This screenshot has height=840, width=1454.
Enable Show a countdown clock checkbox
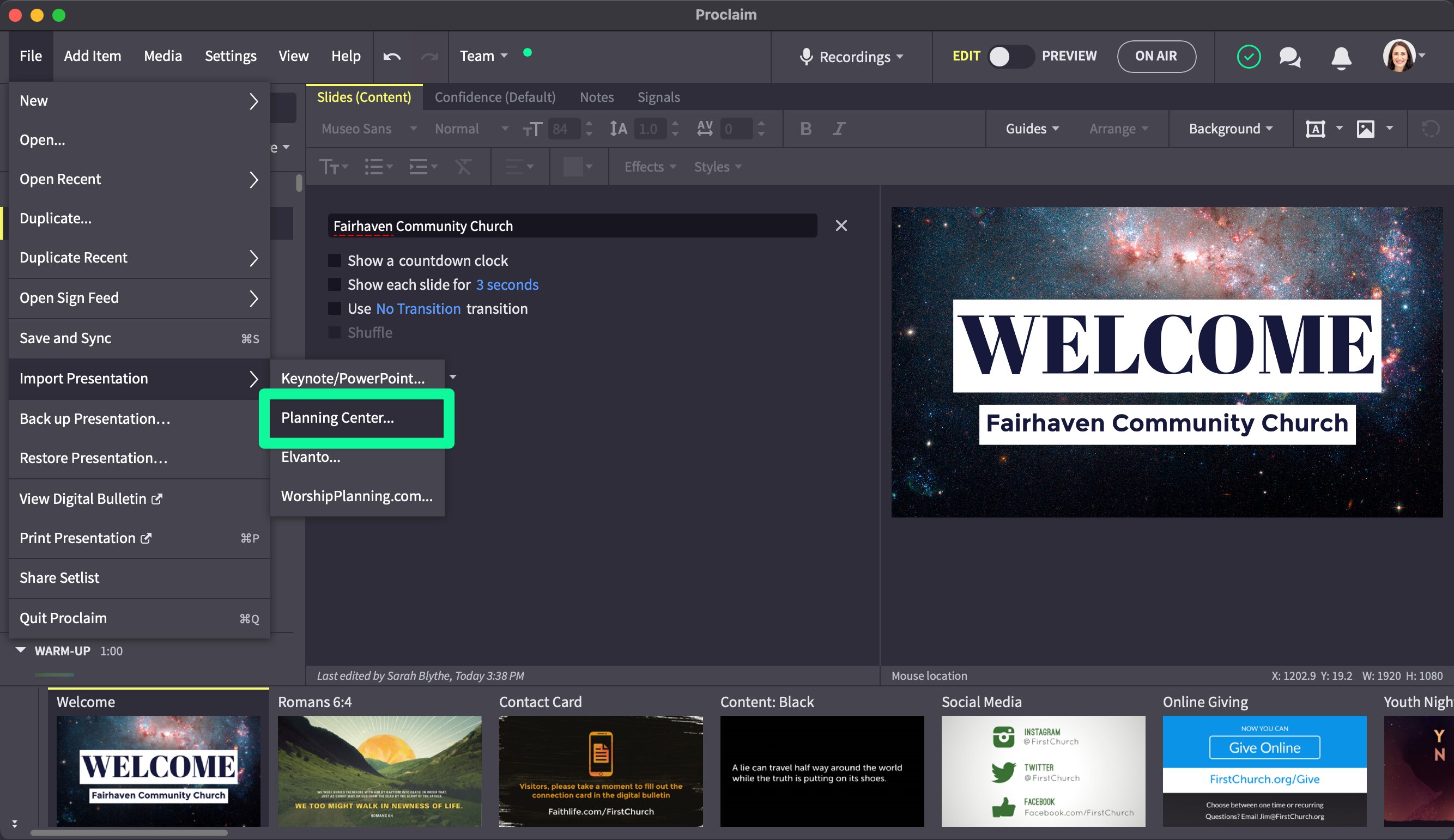coord(335,261)
